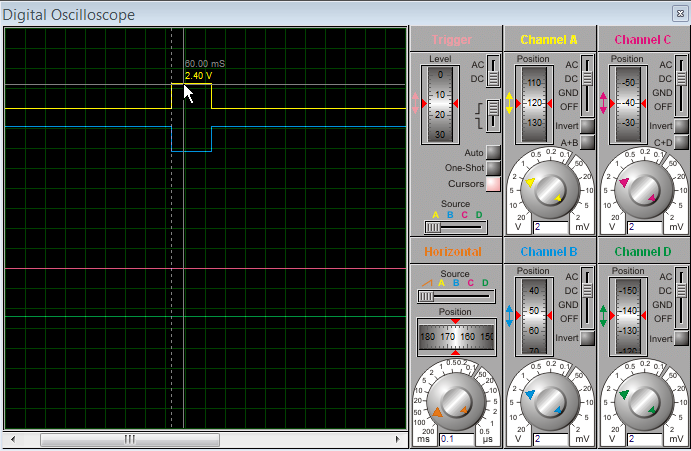Image resolution: width=691 pixels, height=451 pixels.
Task: Click the Trigger panel header
Action: point(452,40)
